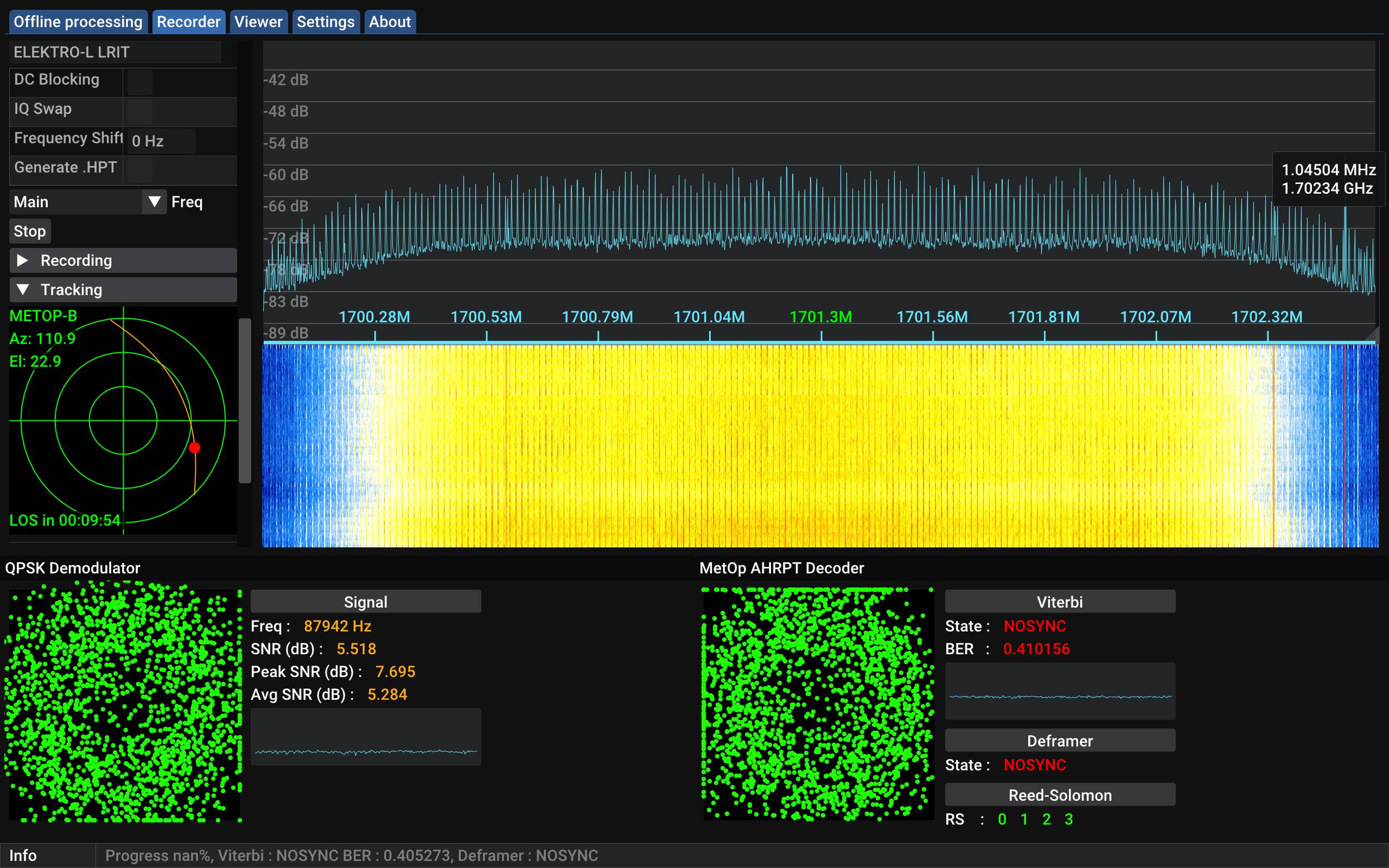Image resolution: width=1389 pixels, height=868 pixels.
Task: Enable Generate .HPT output
Action: 139,170
